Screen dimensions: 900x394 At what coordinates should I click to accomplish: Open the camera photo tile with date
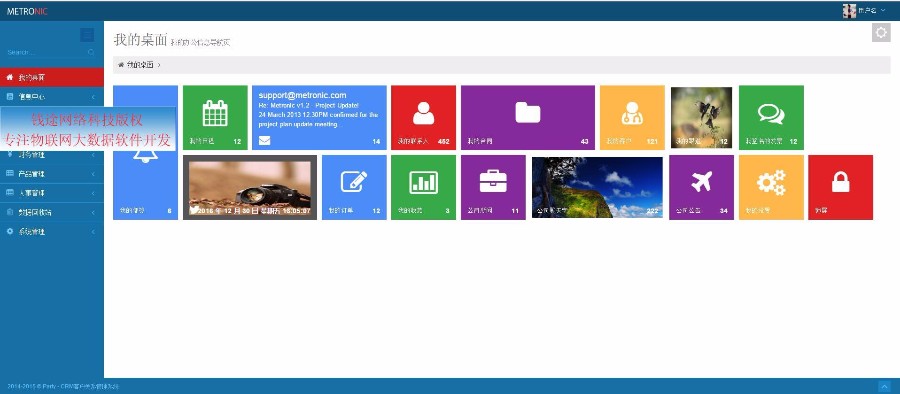pos(250,187)
